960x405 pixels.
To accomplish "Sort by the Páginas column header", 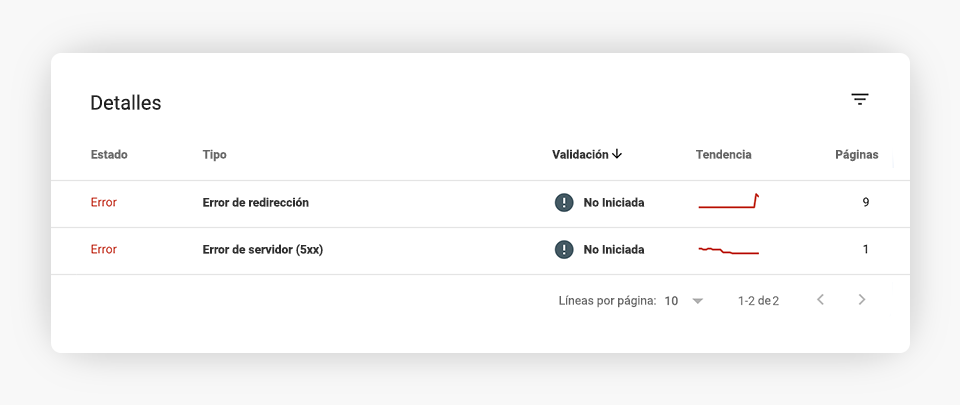I will pyautogui.click(x=857, y=155).
